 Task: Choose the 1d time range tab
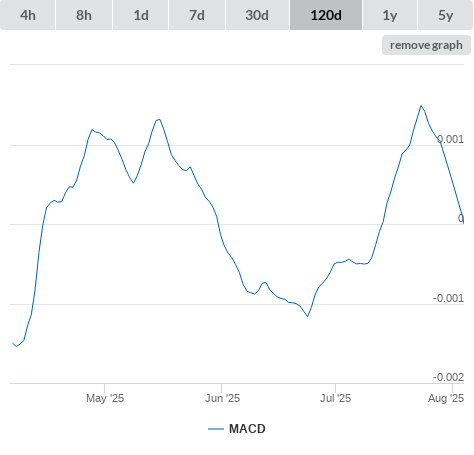pos(141,15)
